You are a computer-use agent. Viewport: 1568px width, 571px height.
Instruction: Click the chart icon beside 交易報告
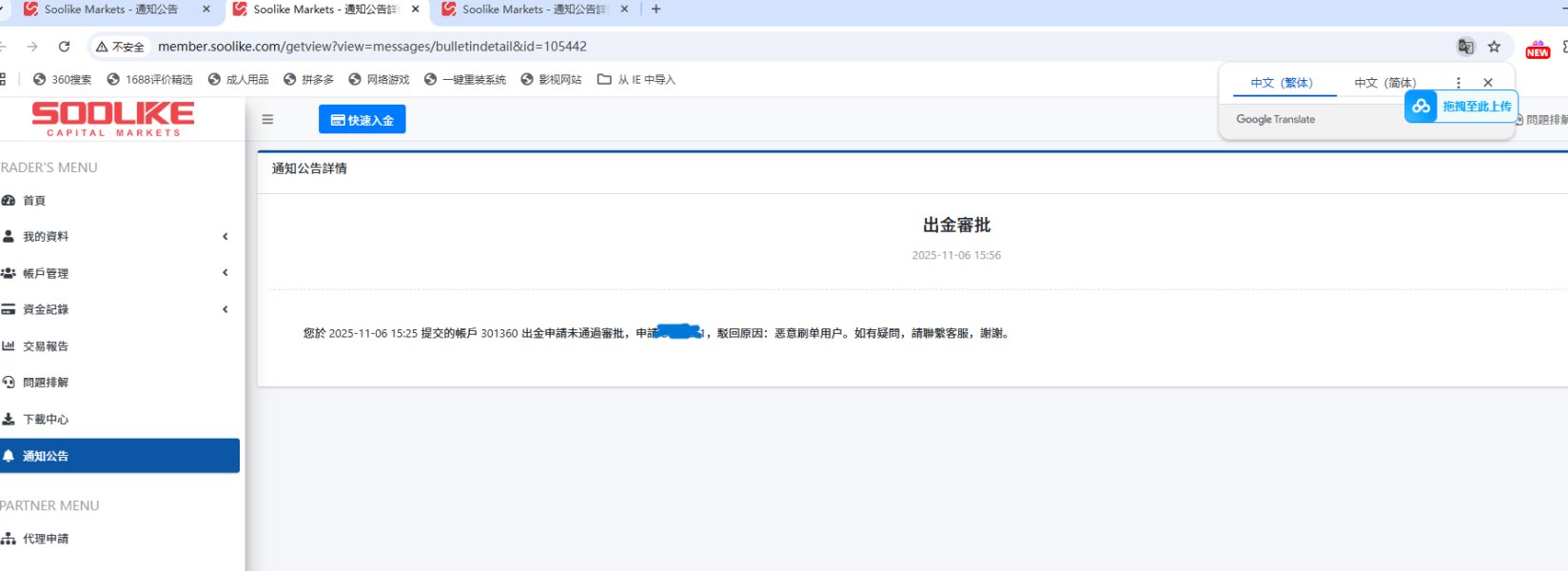point(9,345)
